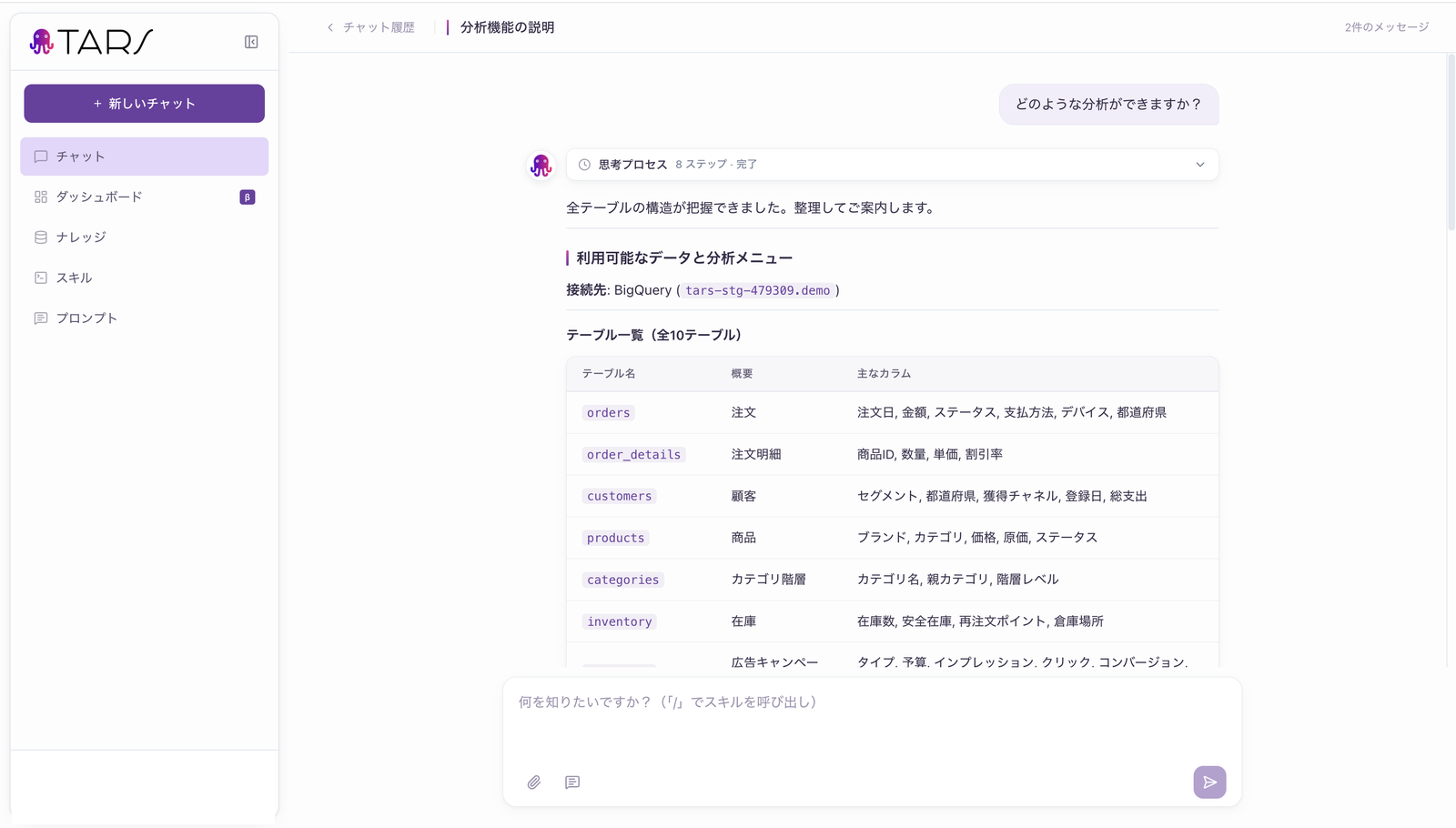Click the スキル terminal sidebar icon
The image size is (1456, 828).
pos(41,278)
